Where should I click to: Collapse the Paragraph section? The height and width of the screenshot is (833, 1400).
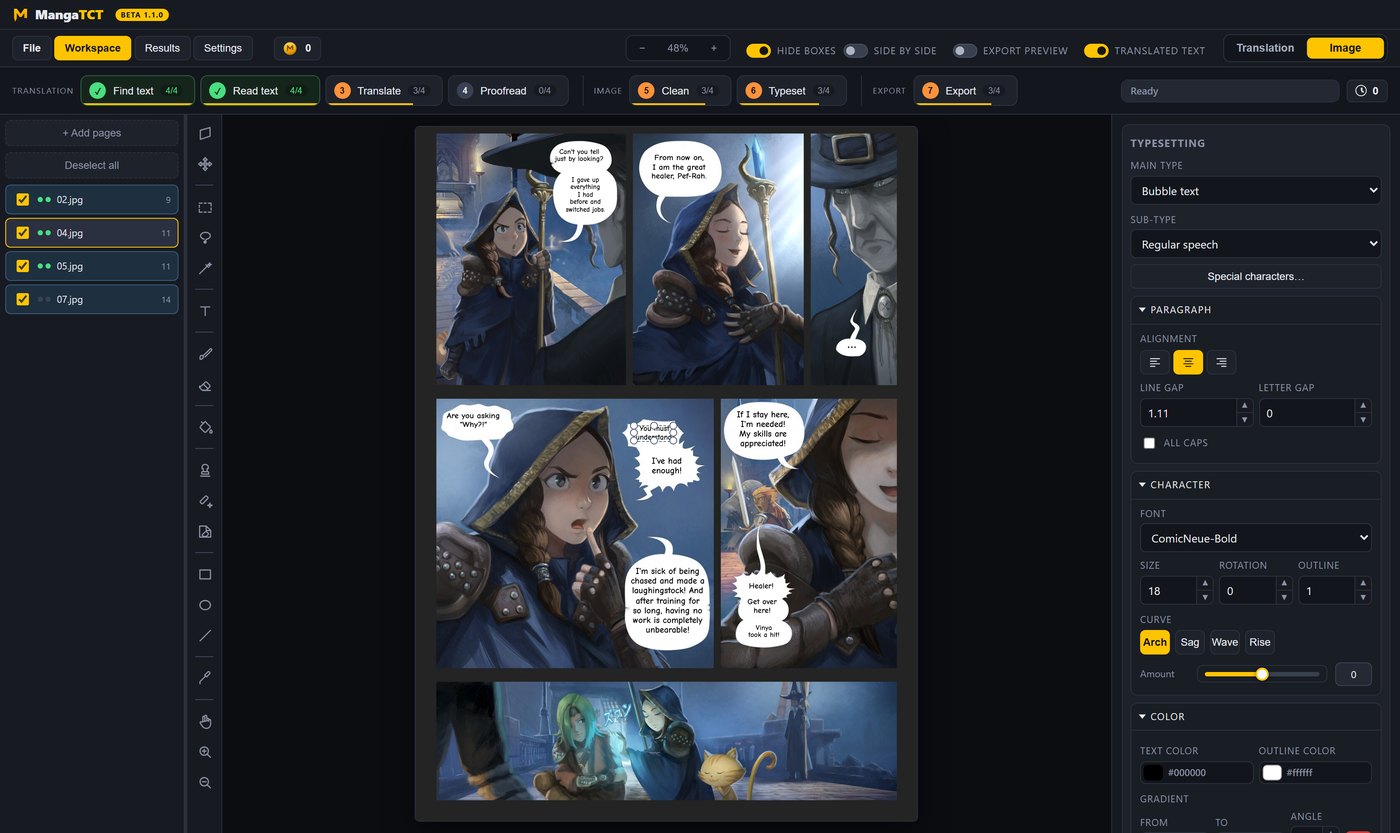point(1255,310)
